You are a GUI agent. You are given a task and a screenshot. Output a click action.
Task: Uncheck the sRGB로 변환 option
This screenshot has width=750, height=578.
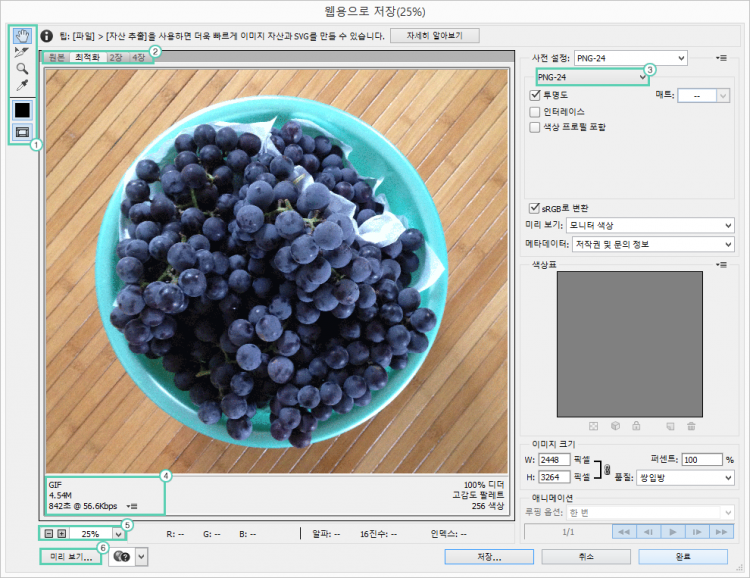pyautogui.click(x=535, y=208)
